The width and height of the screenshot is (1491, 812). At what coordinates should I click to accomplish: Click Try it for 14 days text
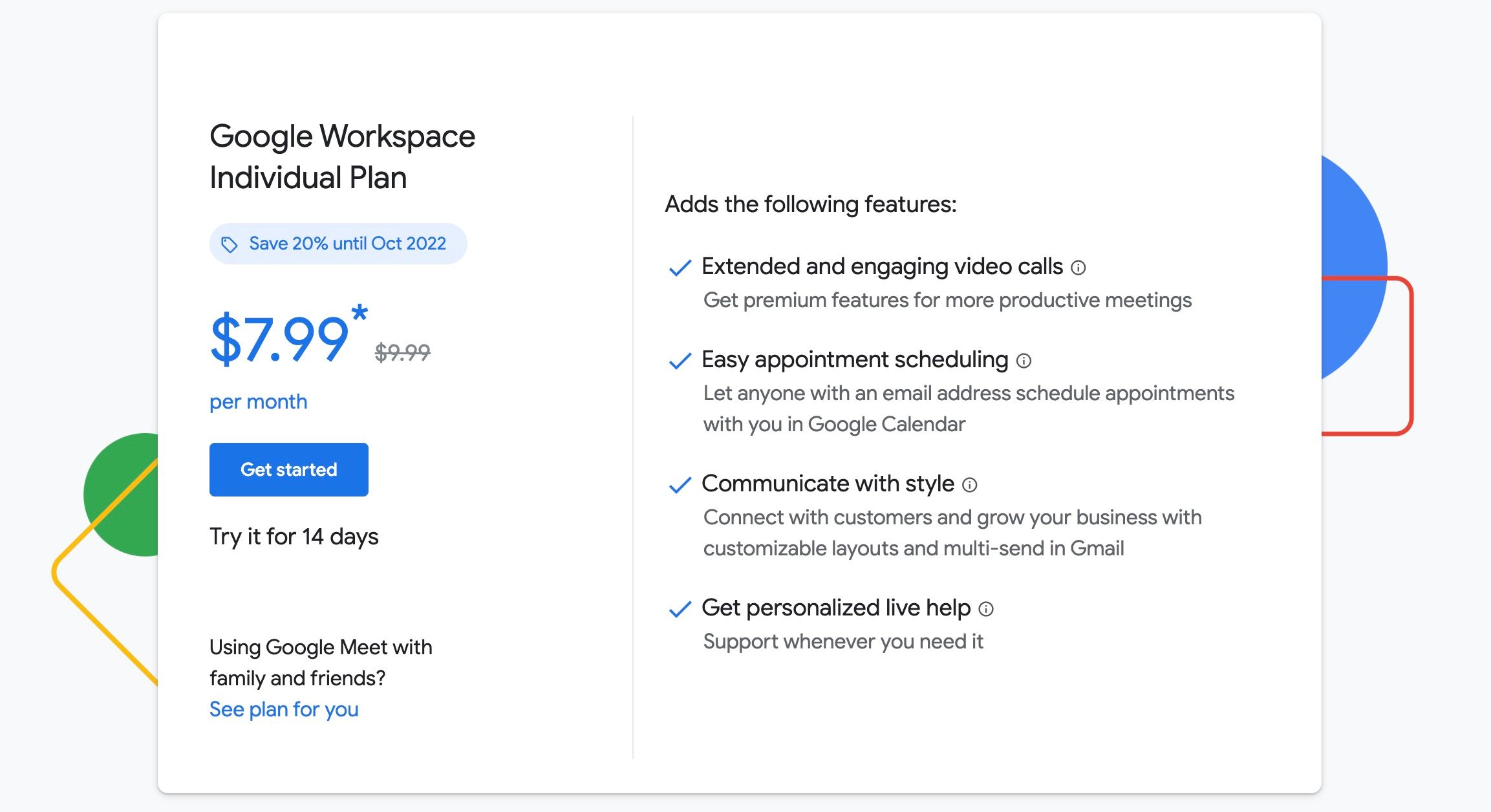pos(294,537)
